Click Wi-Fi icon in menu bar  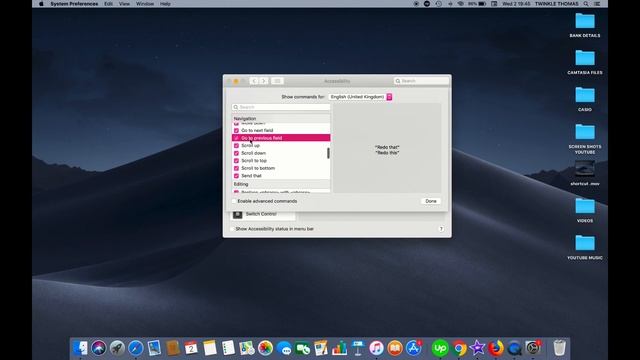[461, 4]
